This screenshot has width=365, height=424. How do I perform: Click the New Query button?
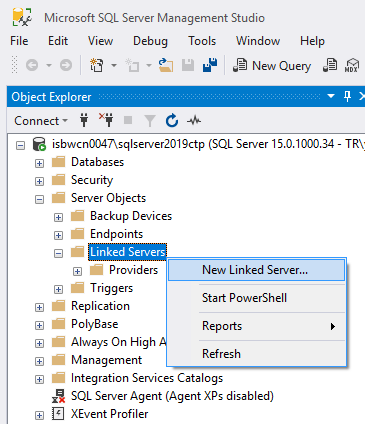coord(272,65)
